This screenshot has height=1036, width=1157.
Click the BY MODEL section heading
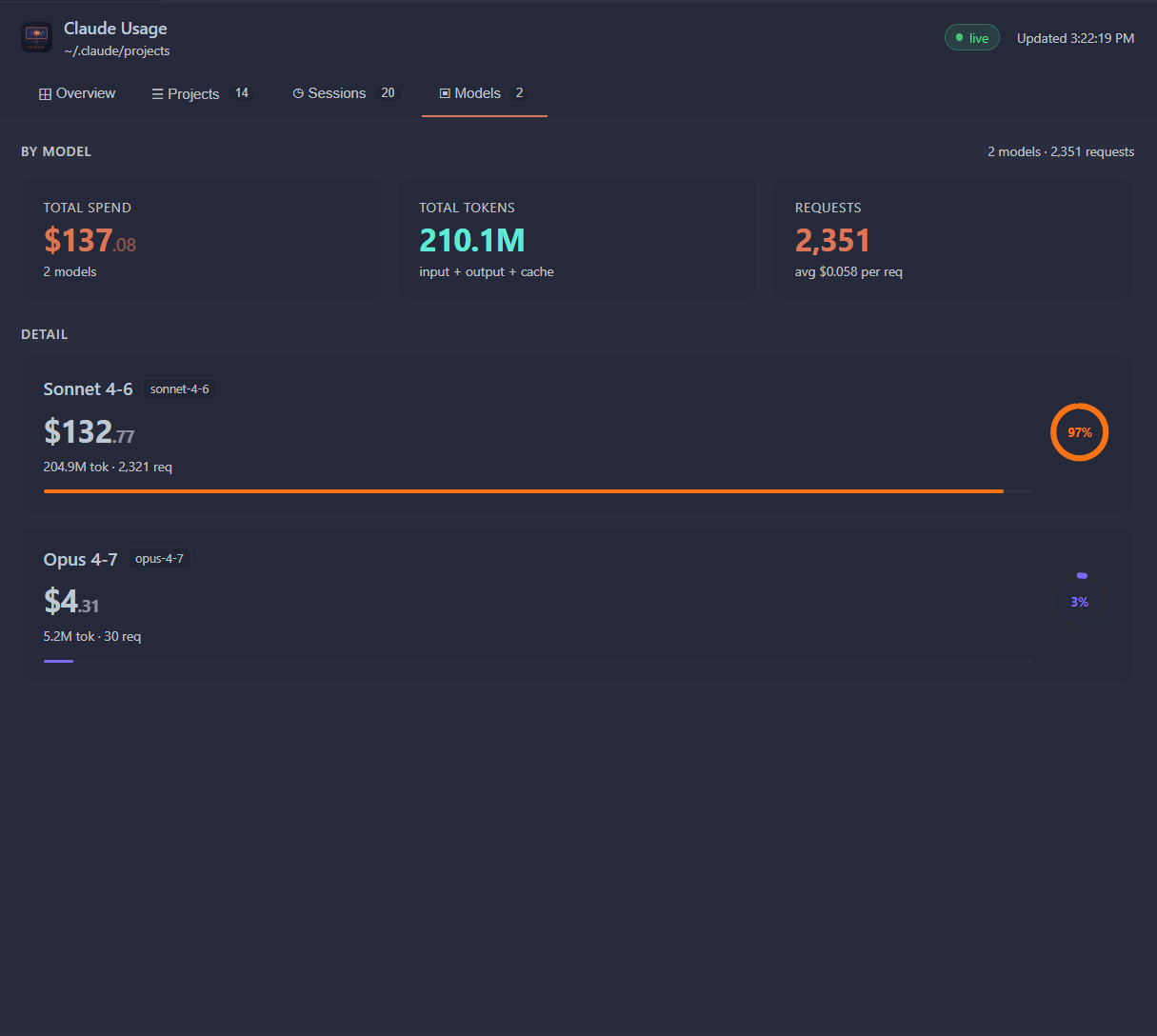tap(56, 151)
